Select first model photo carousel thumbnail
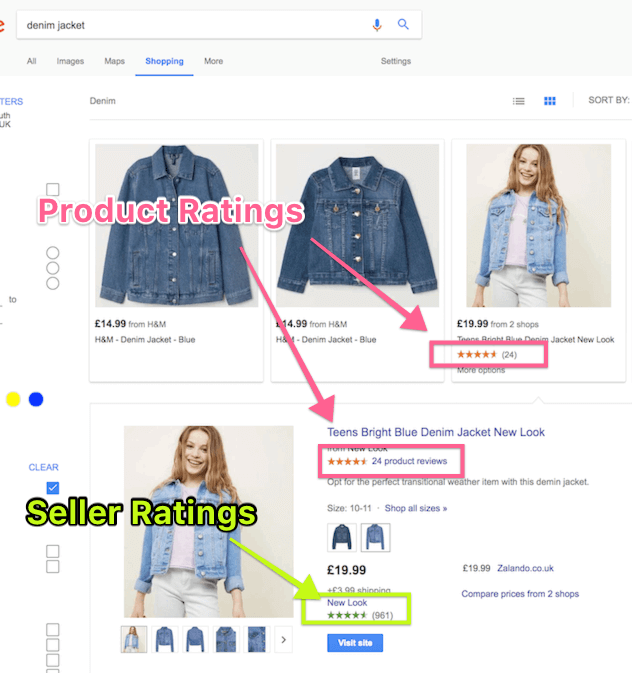This screenshot has height=673, width=632. pyautogui.click(x=134, y=639)
